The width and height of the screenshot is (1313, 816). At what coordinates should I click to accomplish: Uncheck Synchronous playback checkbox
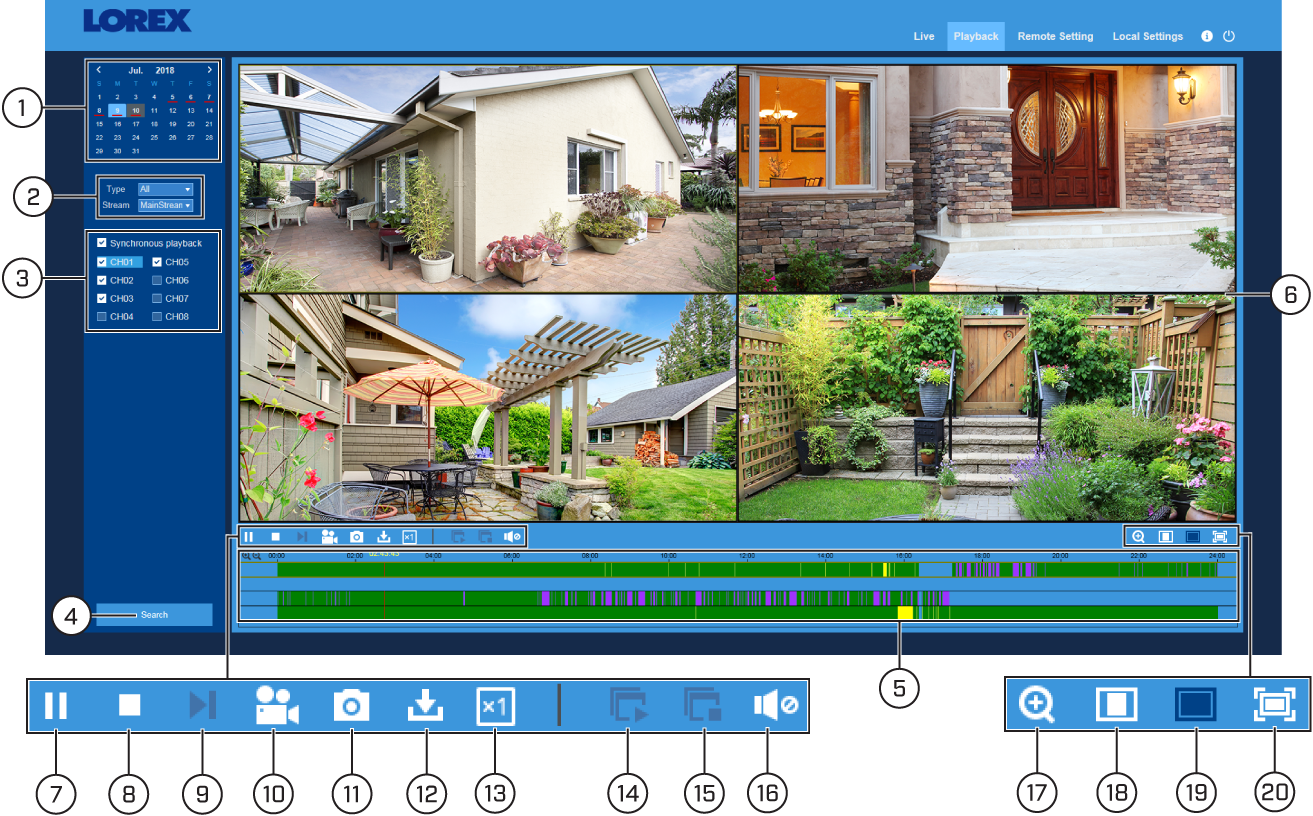(101, 243)
